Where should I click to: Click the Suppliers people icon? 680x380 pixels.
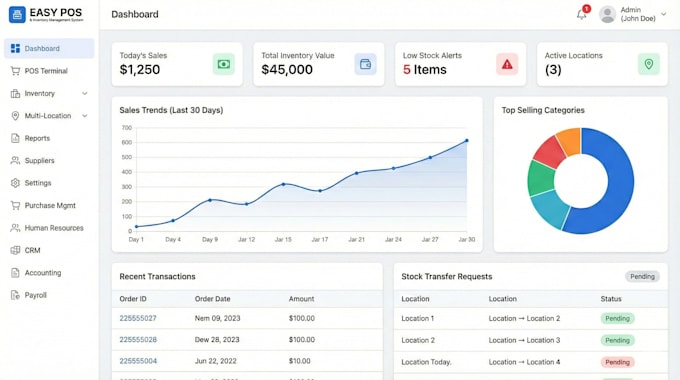(x=15, y=161)
